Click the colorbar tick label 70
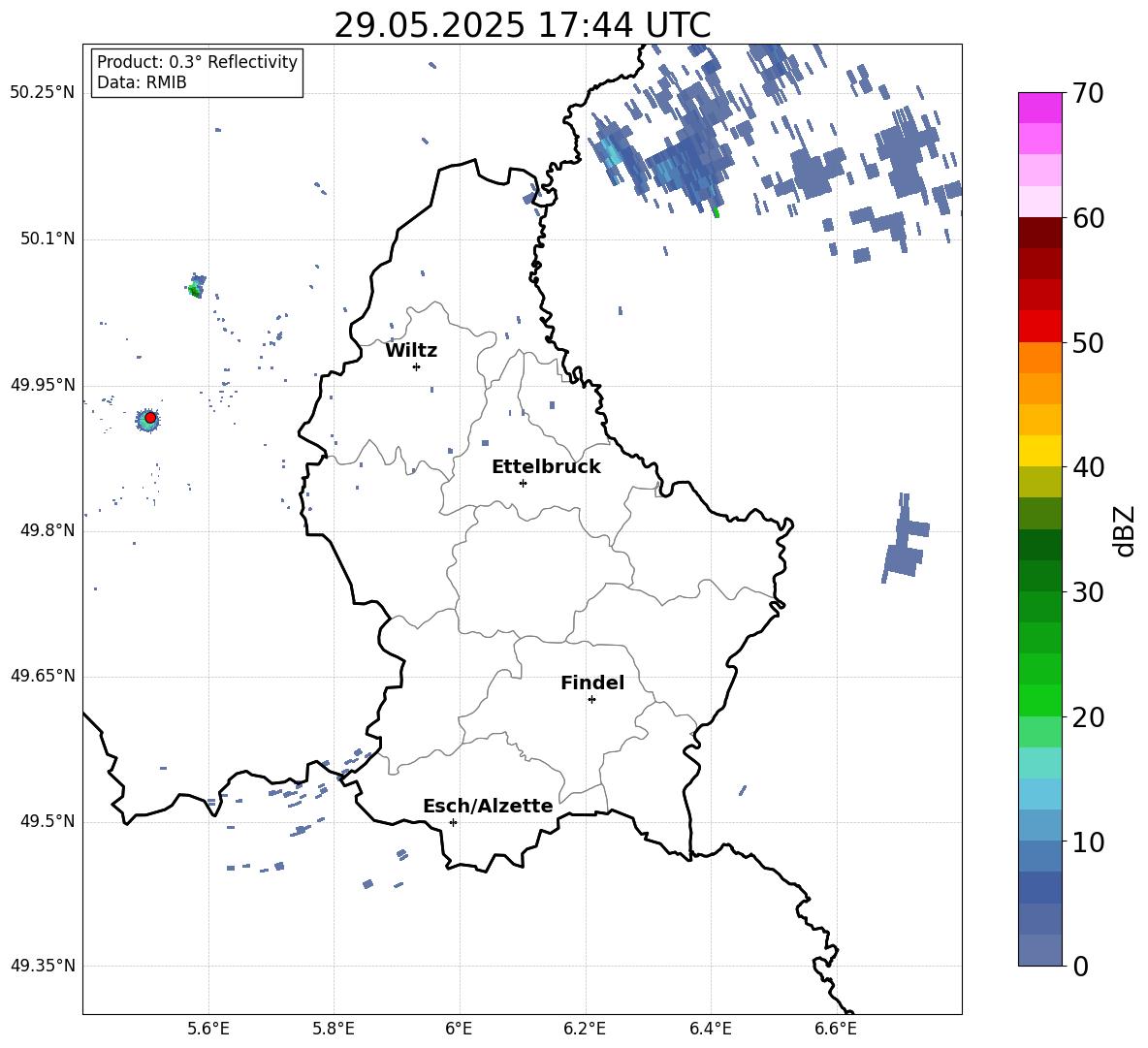Screen dimensions: 1148x1048 pos(1088,94)
